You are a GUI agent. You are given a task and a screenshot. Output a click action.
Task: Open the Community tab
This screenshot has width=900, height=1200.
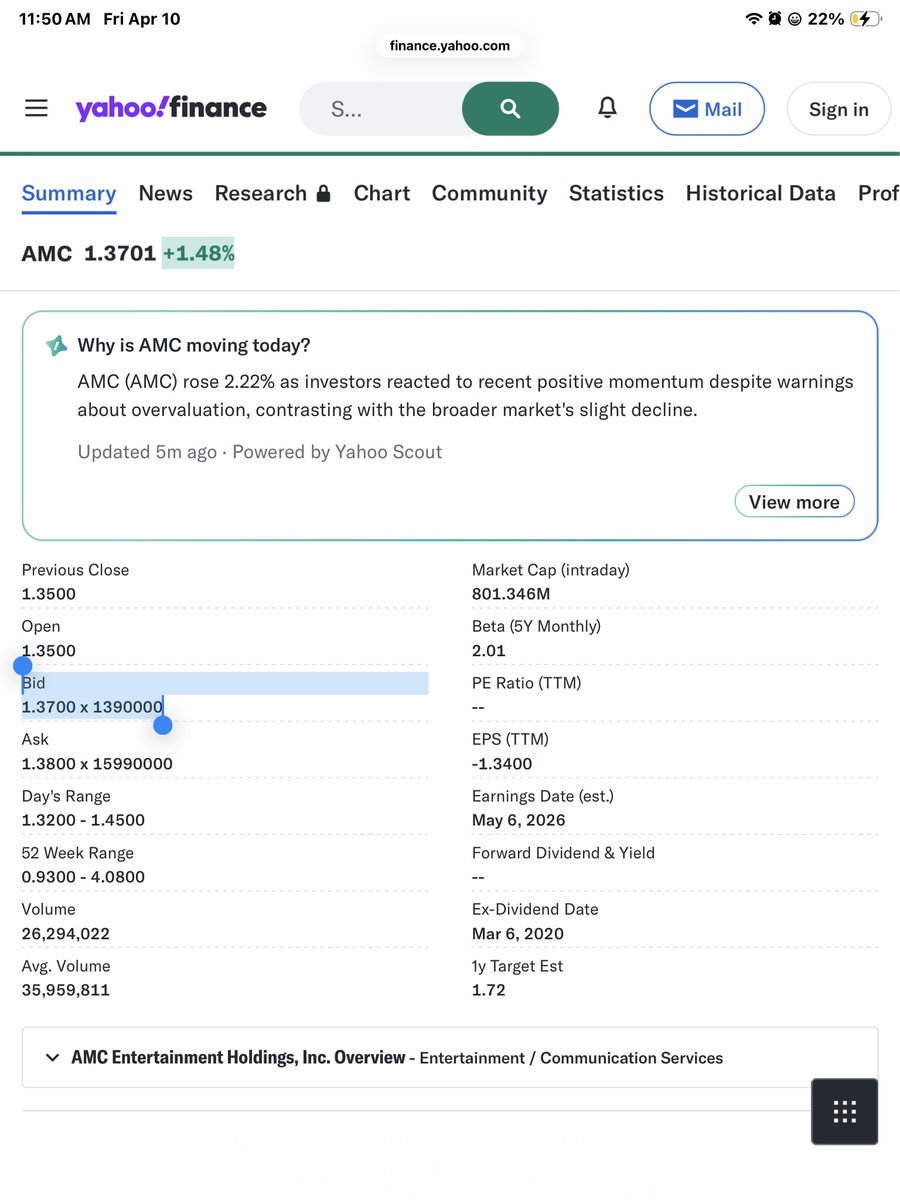[x=490, y=193]
